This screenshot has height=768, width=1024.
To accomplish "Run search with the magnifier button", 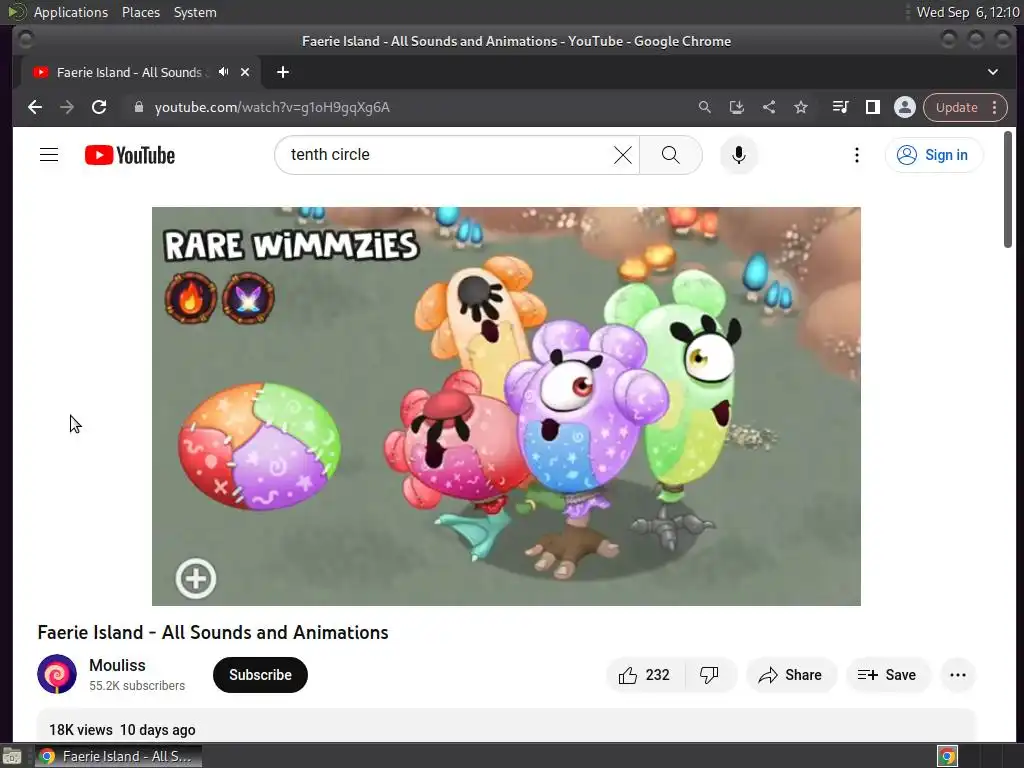I will click(671, 155).
